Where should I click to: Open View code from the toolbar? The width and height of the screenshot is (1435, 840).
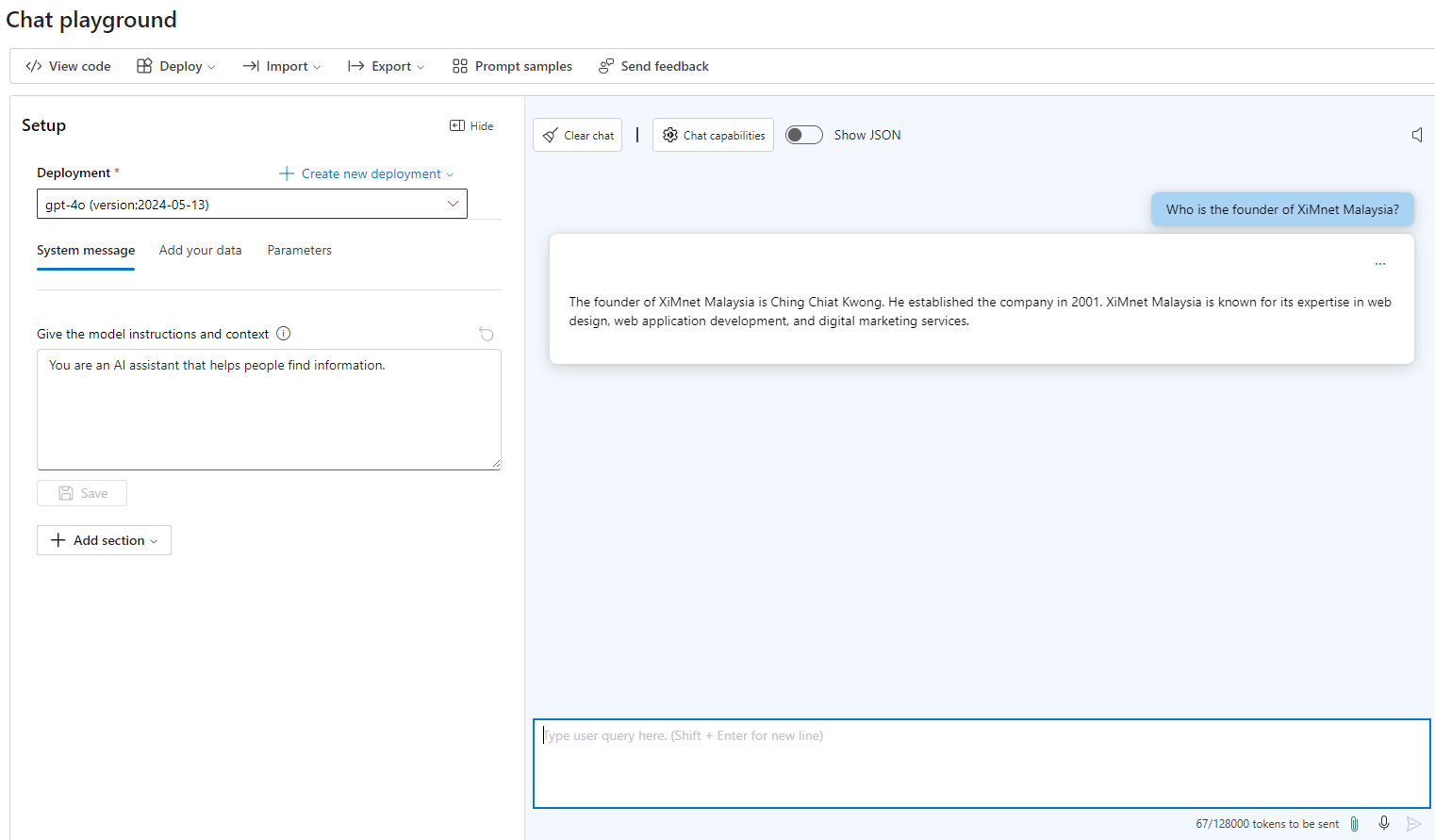point(68,66)
